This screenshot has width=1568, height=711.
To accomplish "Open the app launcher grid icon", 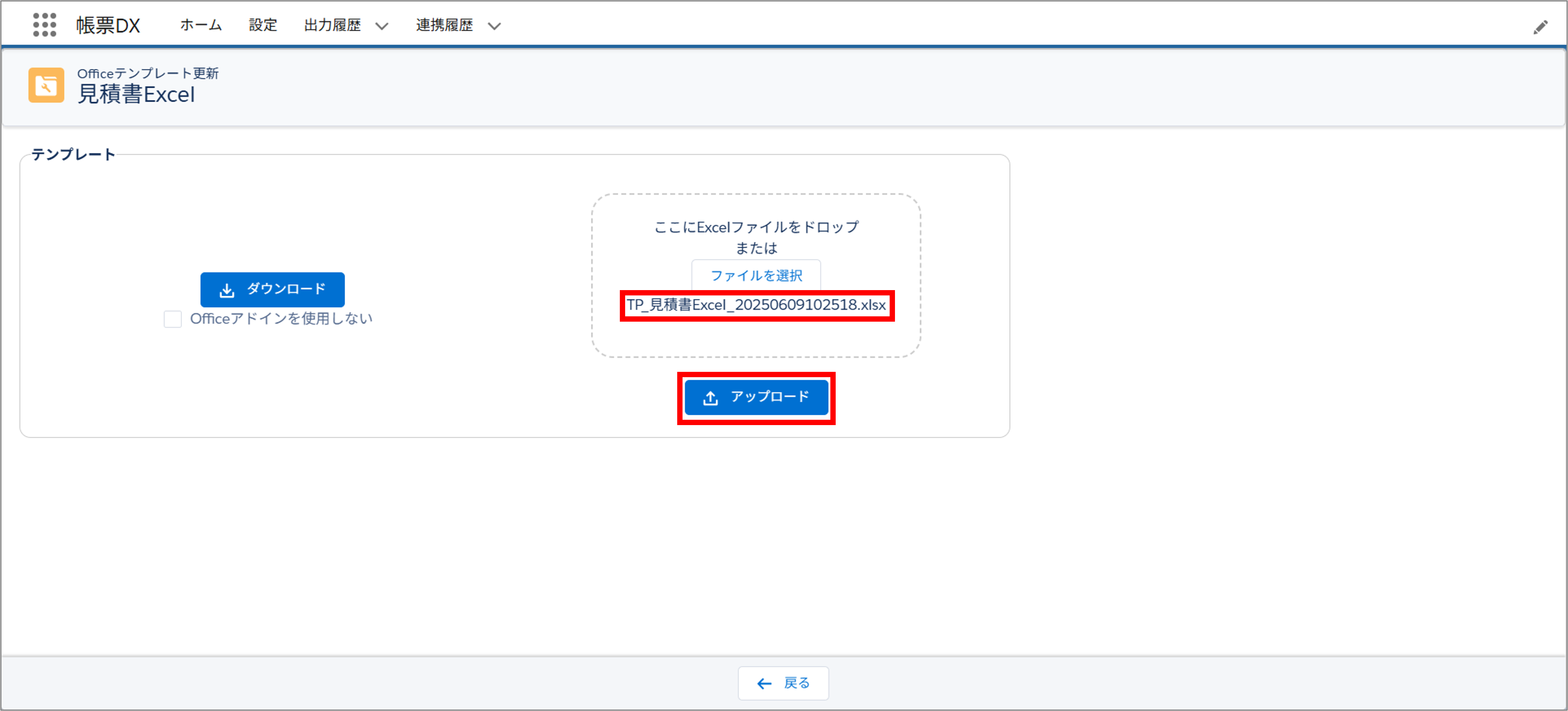I will click(44, 25).
